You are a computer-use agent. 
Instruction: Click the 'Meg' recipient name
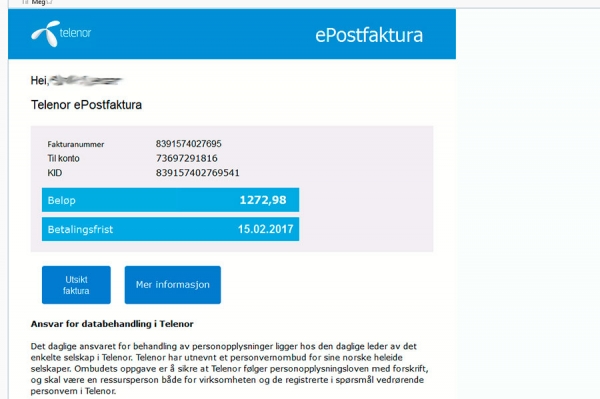(x=38, y=2)
